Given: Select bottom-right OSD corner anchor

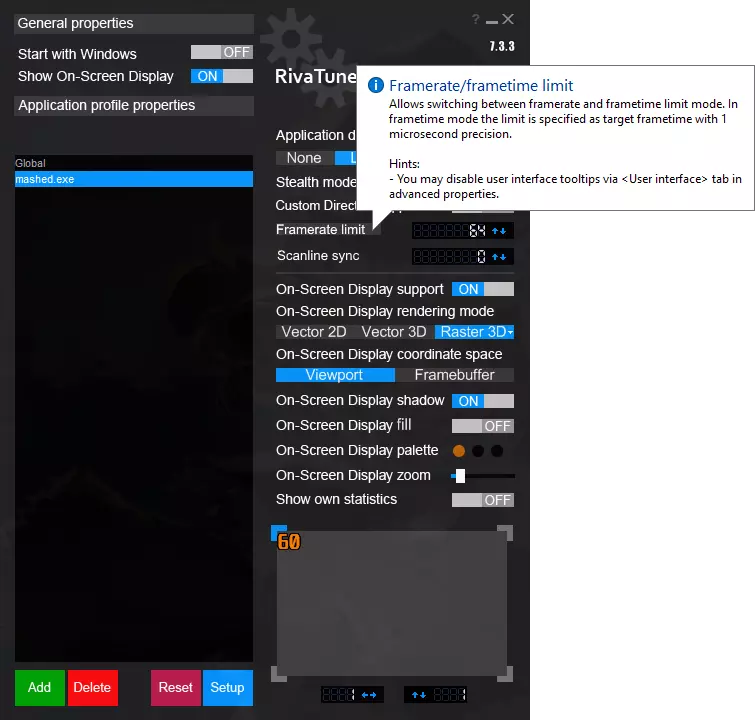Looking at the screenshot, I should point(505,674).
